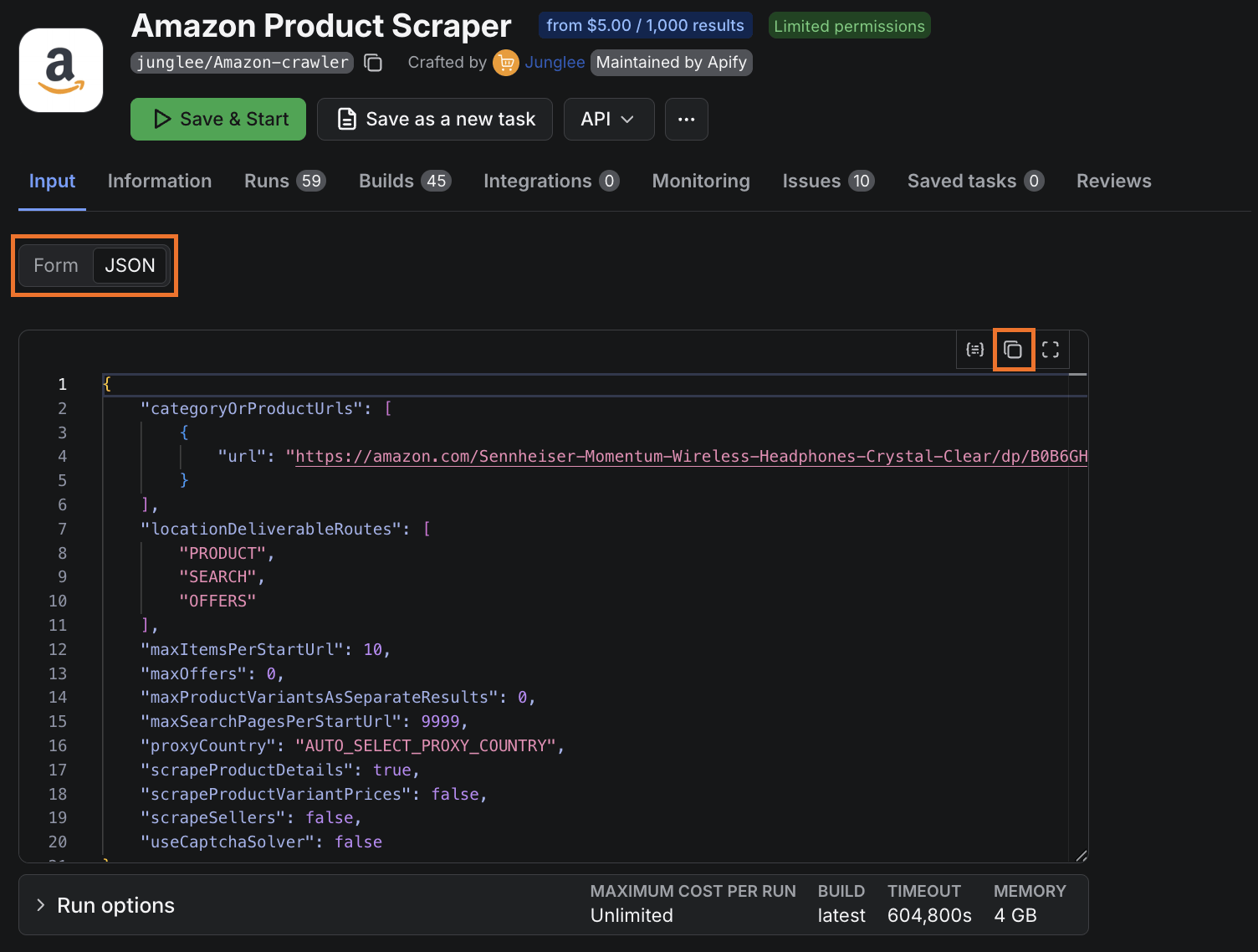Click the Junglee author avatar icon
Image resolution: width=1258 pixels, height=952 pixels.
(x=506, y=63)
